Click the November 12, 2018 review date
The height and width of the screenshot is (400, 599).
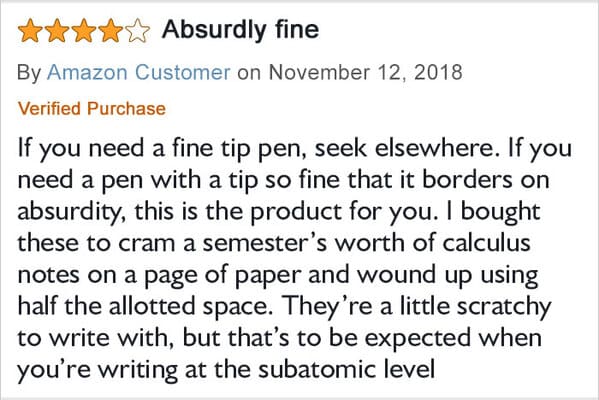(366, 72)
